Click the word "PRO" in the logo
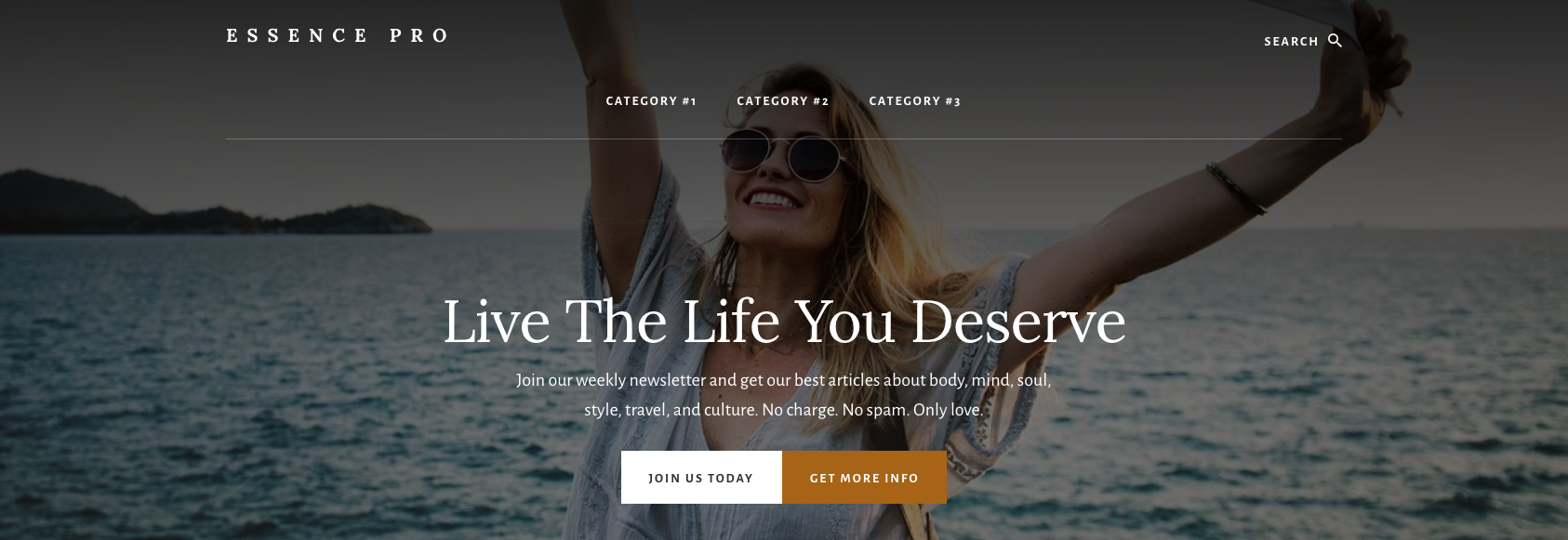This screenshot has width=1568, height=540. coord(419,35)
